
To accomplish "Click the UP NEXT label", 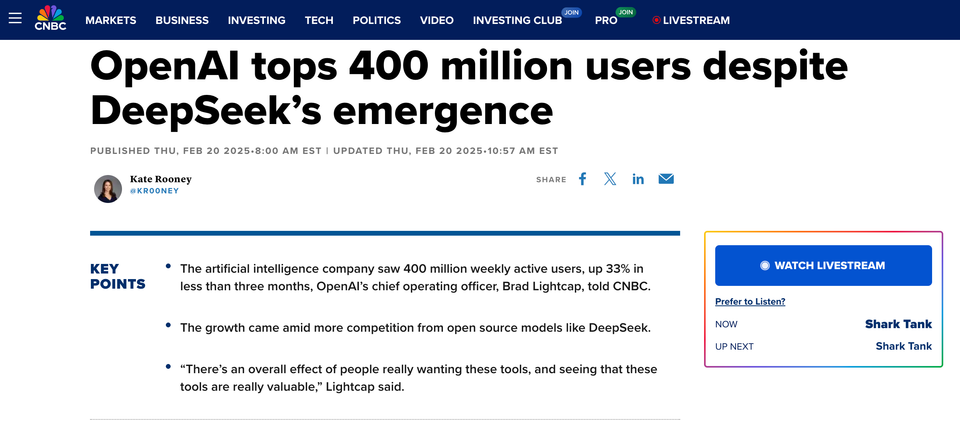I will coord(734,346).
